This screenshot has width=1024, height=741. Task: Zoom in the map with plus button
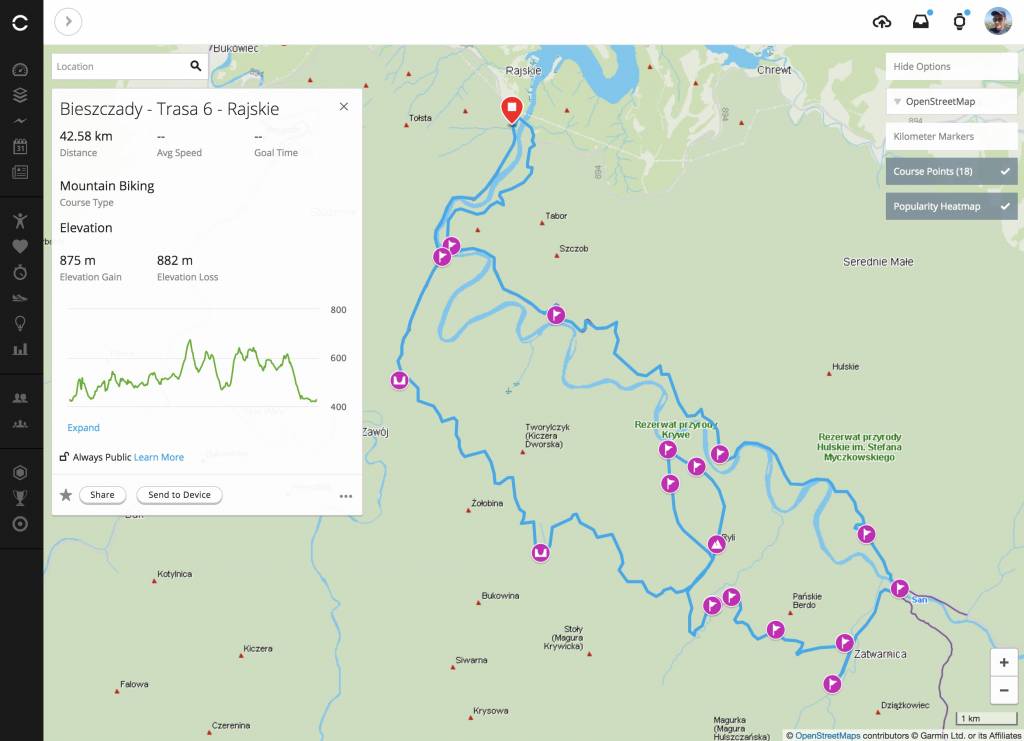(x=1003, y=663)
